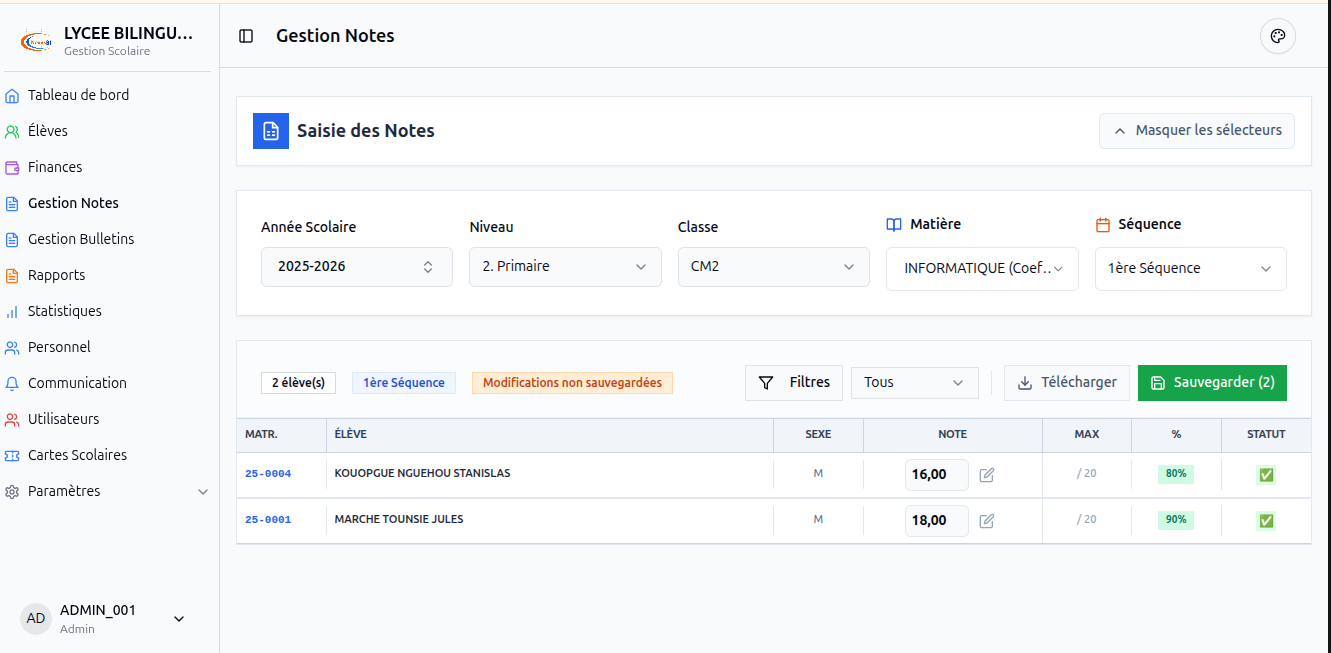Click the Utilisateurs red people icon
The width and height of the screenshot is (1331, 653).
[x=12, y=420]
